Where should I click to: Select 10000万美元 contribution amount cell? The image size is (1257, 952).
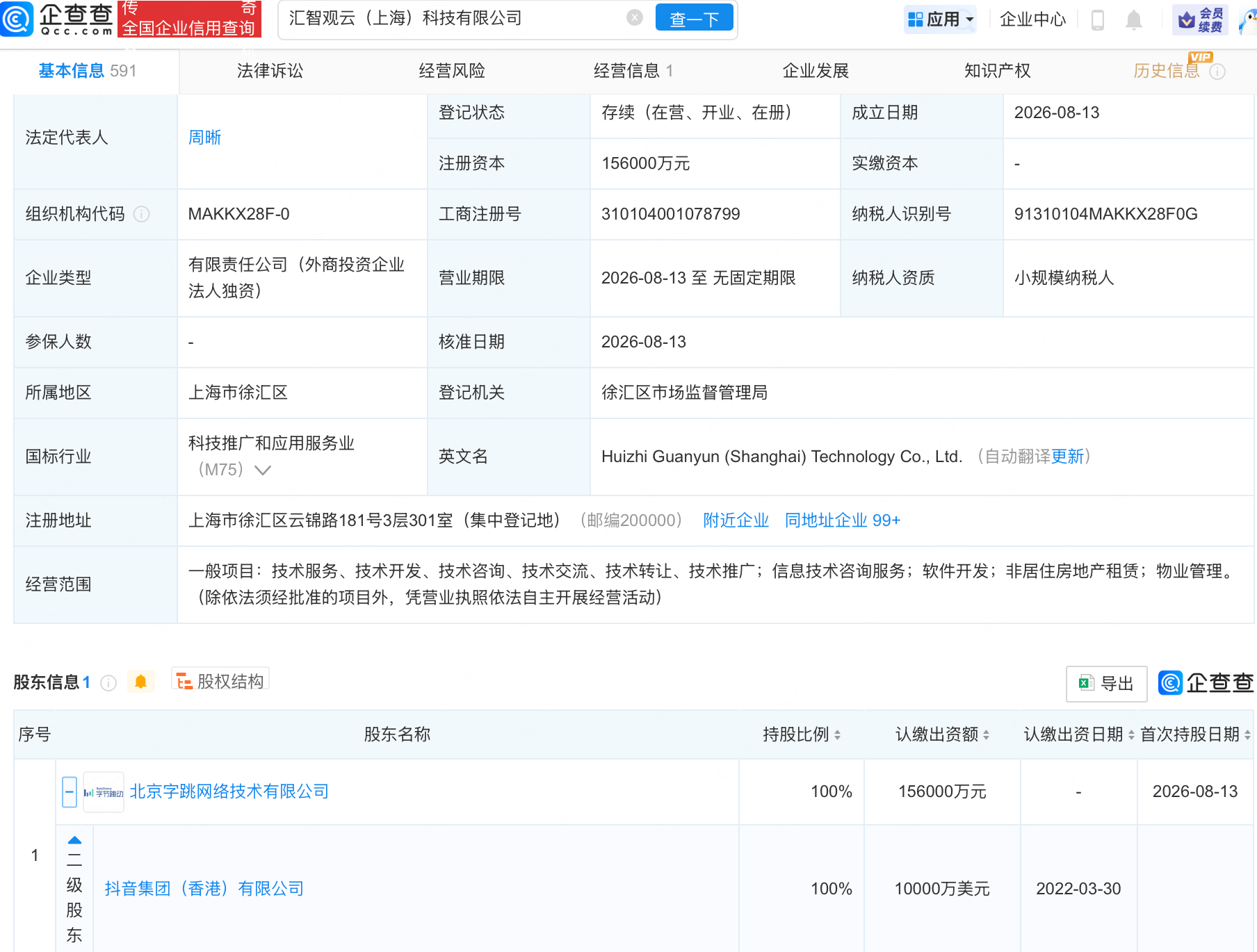point(942,889)
